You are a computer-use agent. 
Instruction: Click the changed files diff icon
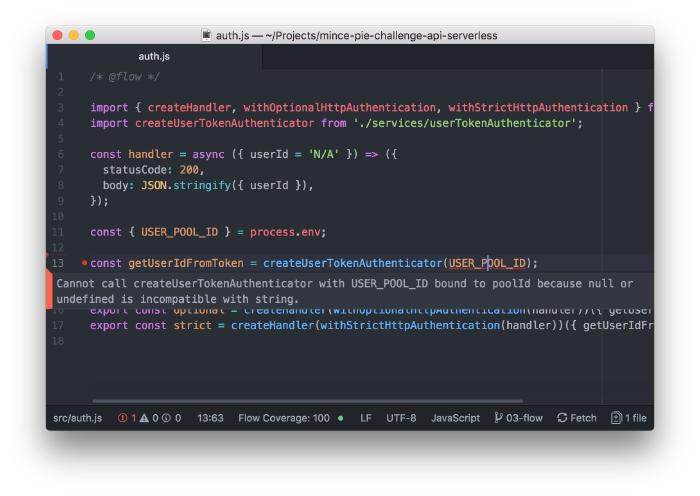coord(616,418)
